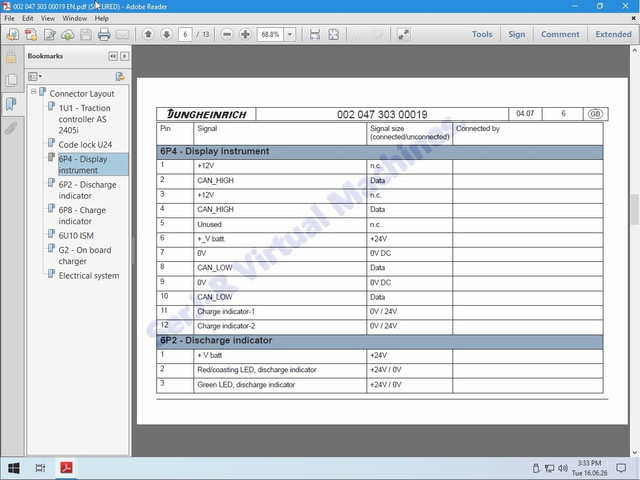Viewport: 640px width, 480px height.
Task: Click the highlight text icon
Action: (x=377, y=34)
